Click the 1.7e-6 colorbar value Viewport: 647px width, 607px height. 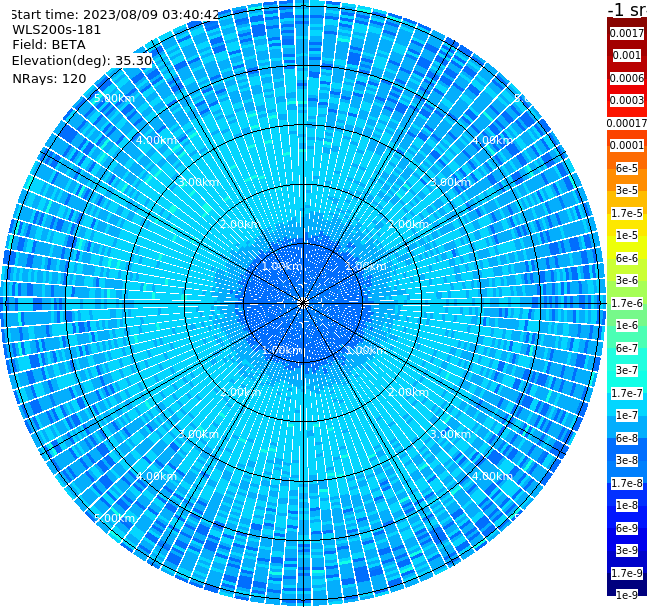click(627, 303)
